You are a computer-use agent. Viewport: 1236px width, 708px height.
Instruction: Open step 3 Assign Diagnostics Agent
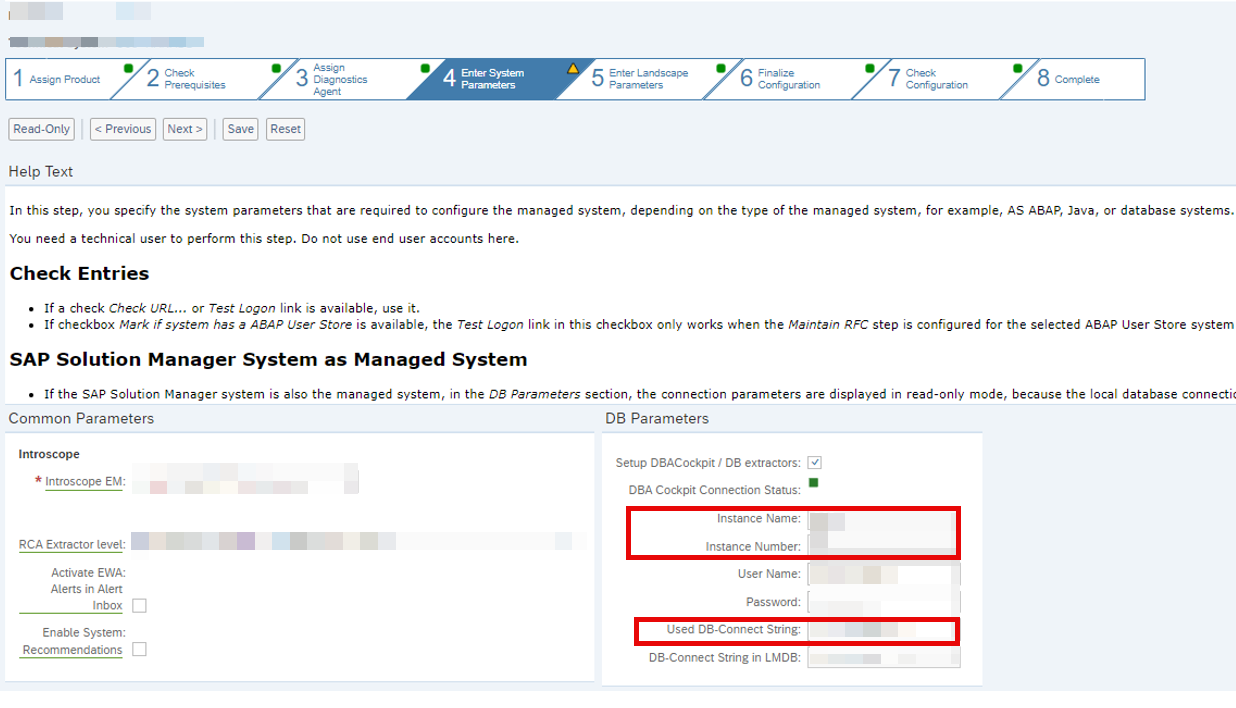coord(340,79)
